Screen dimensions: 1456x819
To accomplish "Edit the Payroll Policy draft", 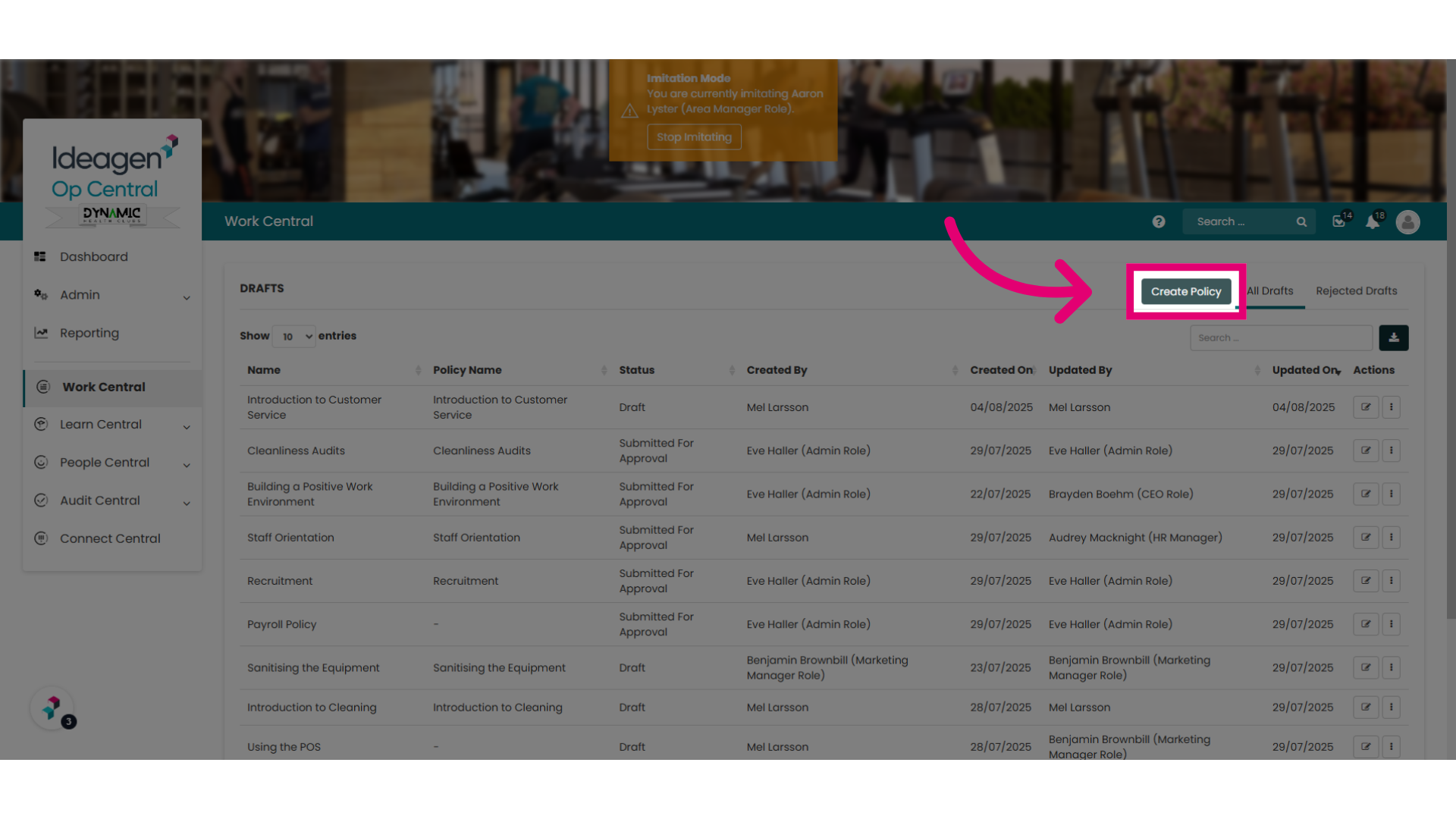I will (1366, 624).
